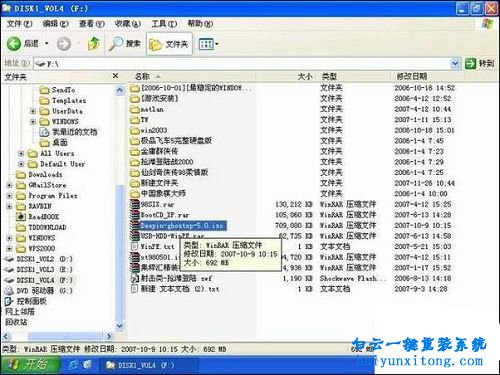Select the Recycle Bin in folder tree
The height and width of the screenshot is (375, 500).
pos(16,322)
